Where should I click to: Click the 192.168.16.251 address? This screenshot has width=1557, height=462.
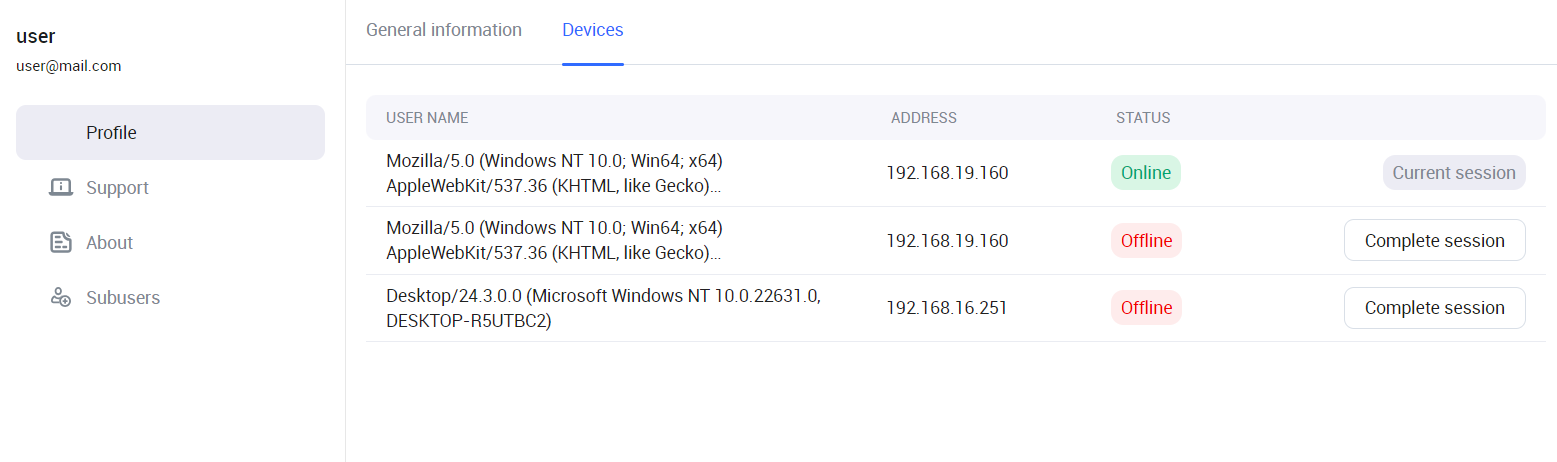946,308
